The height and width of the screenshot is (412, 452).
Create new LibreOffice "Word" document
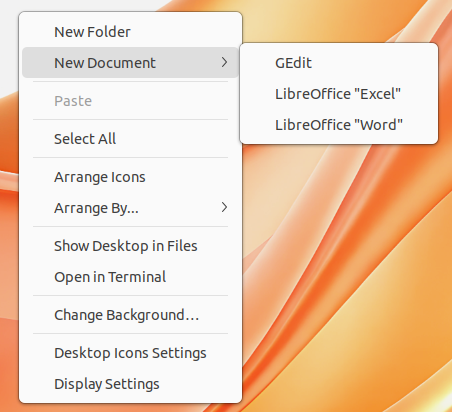(x=339, y=125)
